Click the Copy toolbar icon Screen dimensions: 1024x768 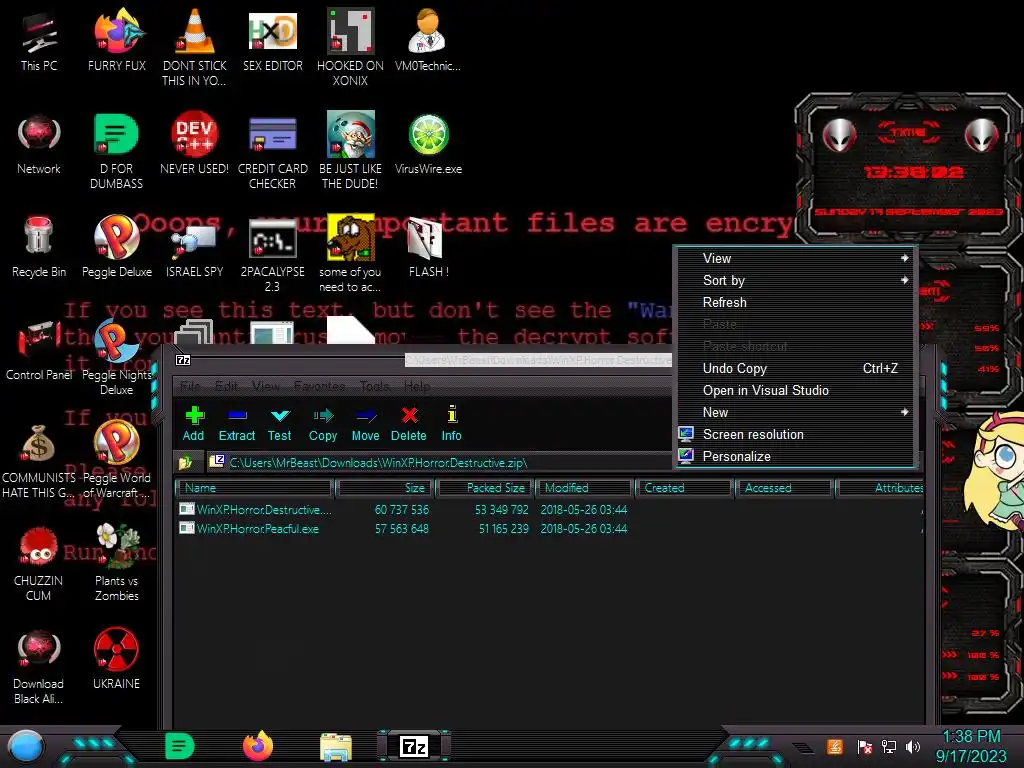[323, 424]
